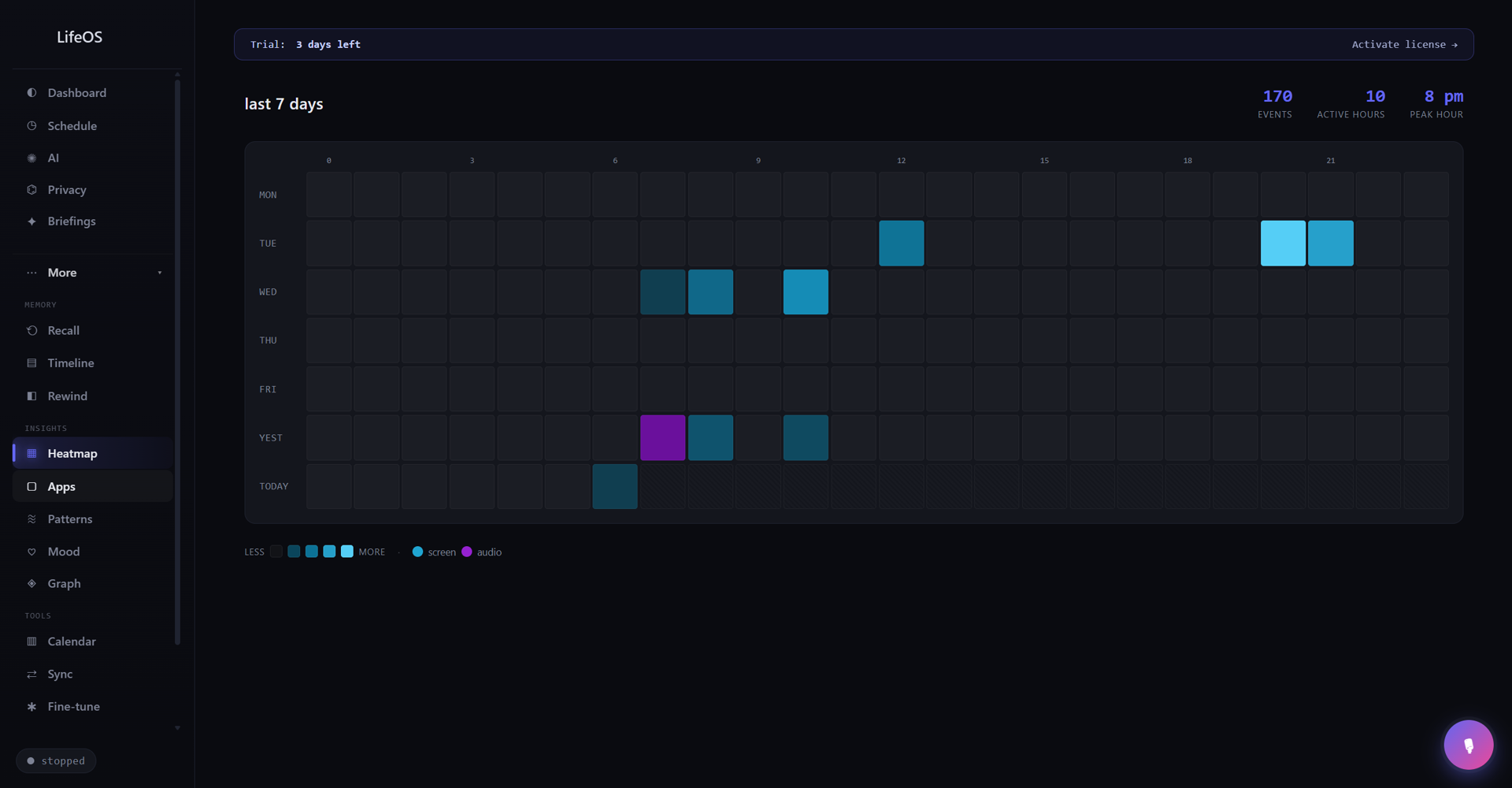Select YEST 8 o'clock heatmap cell
The width and height of the screenshot is (1512, 788).
pyautogui.click(x=710, y=438)
